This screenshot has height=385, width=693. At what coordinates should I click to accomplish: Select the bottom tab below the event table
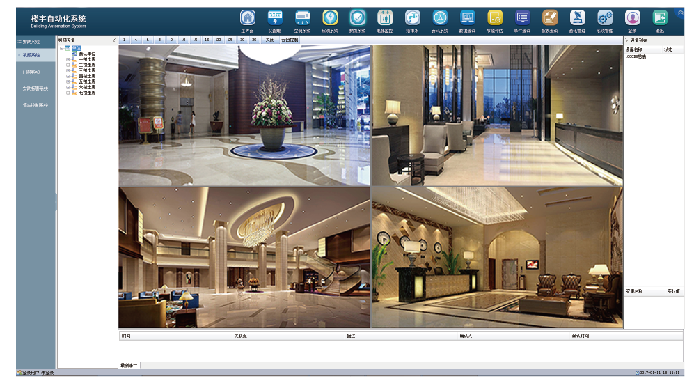click(x=129, y=366)
